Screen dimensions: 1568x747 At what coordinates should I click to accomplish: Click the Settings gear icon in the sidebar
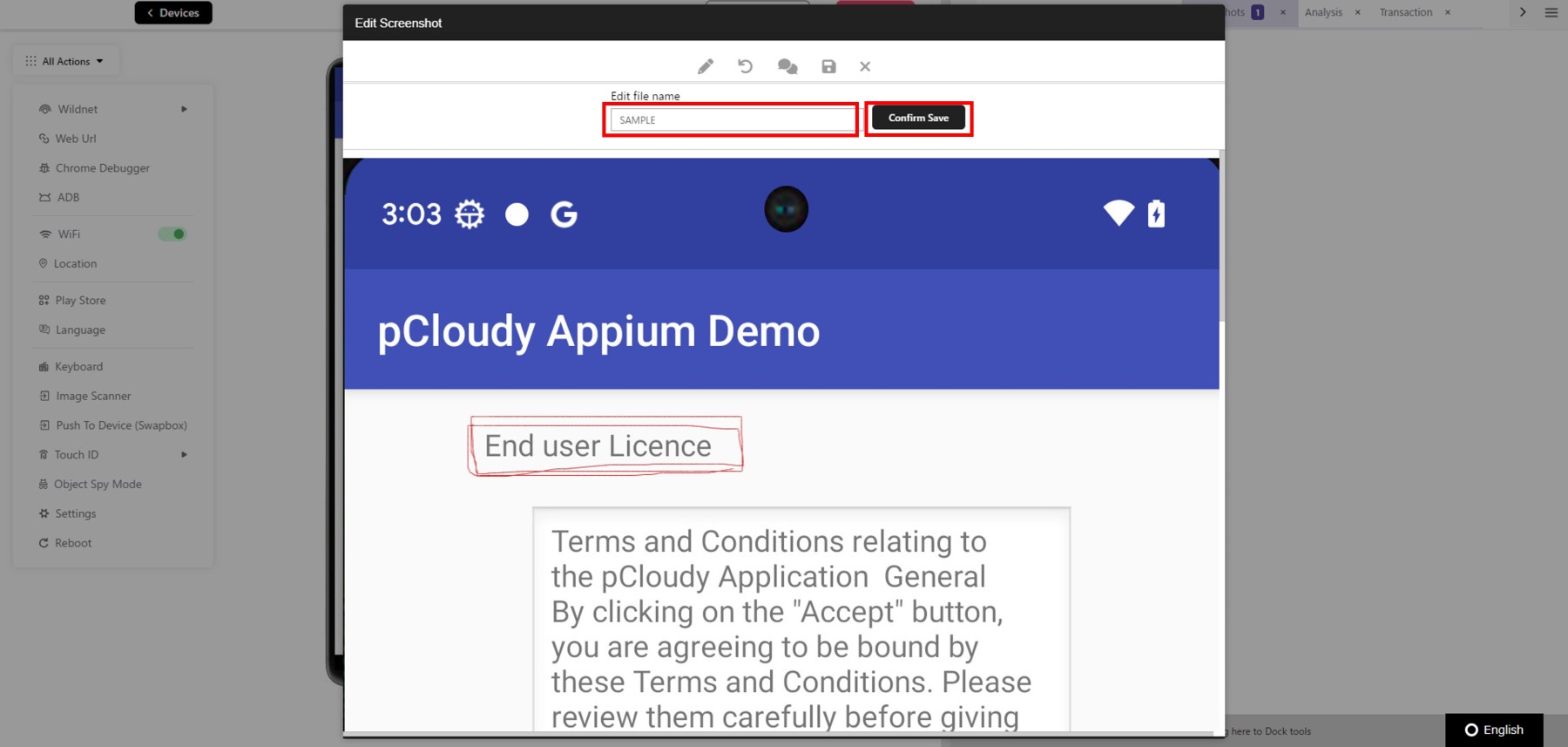click(x=44, y=513)
